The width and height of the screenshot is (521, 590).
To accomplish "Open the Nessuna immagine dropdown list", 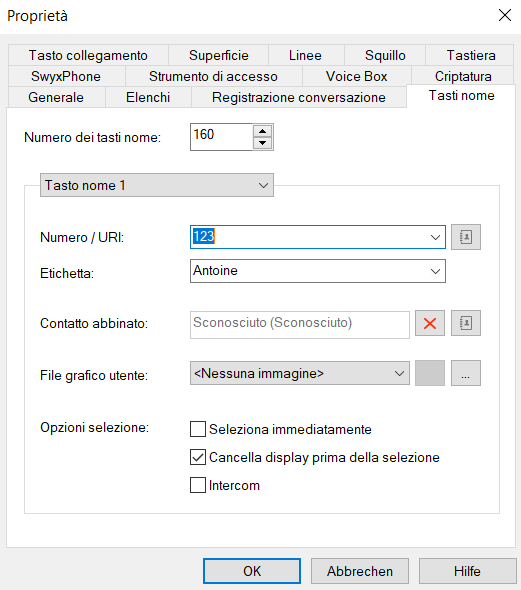I will point(299,373).
